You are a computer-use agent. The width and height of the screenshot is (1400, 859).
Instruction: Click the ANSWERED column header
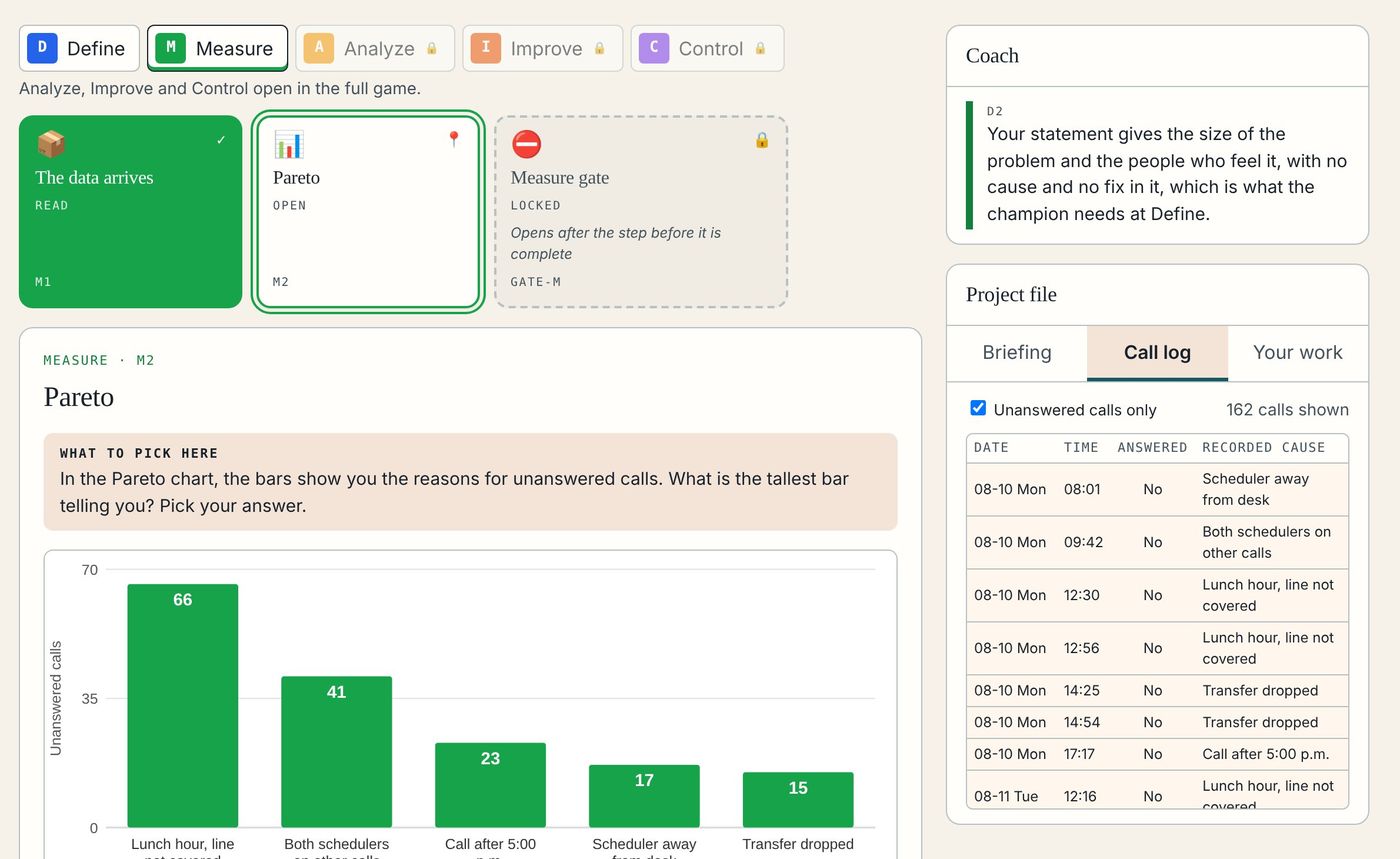[1152, 447]
